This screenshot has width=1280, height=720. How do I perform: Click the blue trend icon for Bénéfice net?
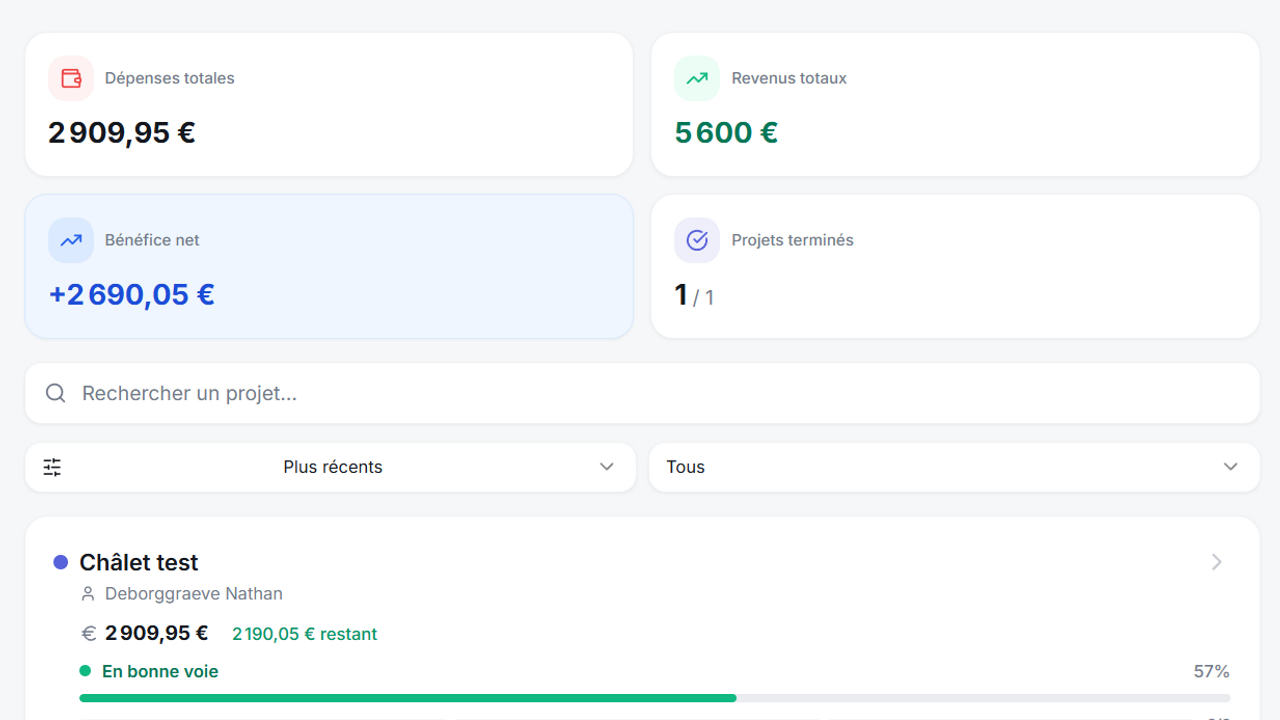pyautogui.click(x=71, y=240)
